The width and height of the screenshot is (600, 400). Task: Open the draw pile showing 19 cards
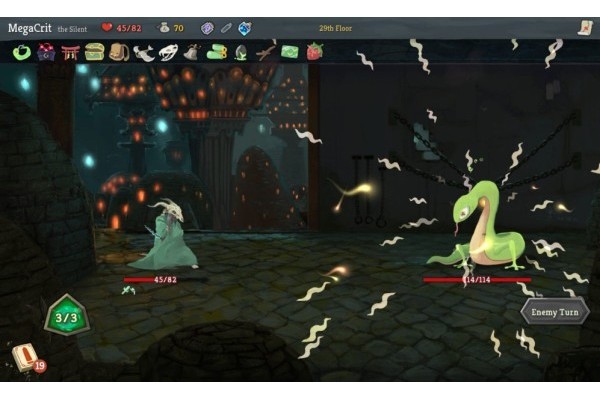pos(28,358)
